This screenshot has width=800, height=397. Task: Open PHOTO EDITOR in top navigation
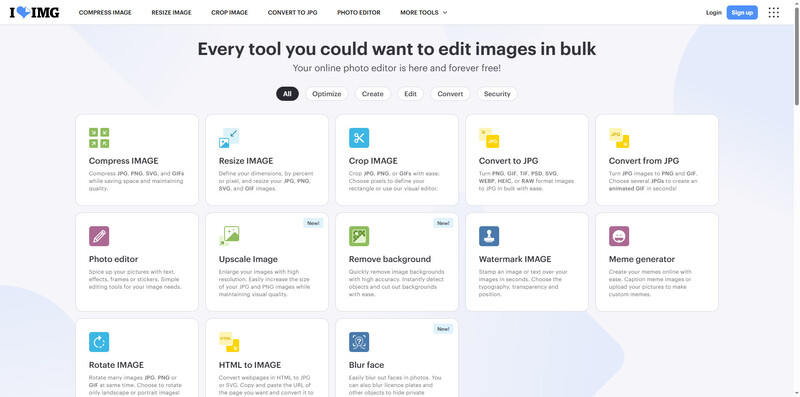tap(359, 13)
